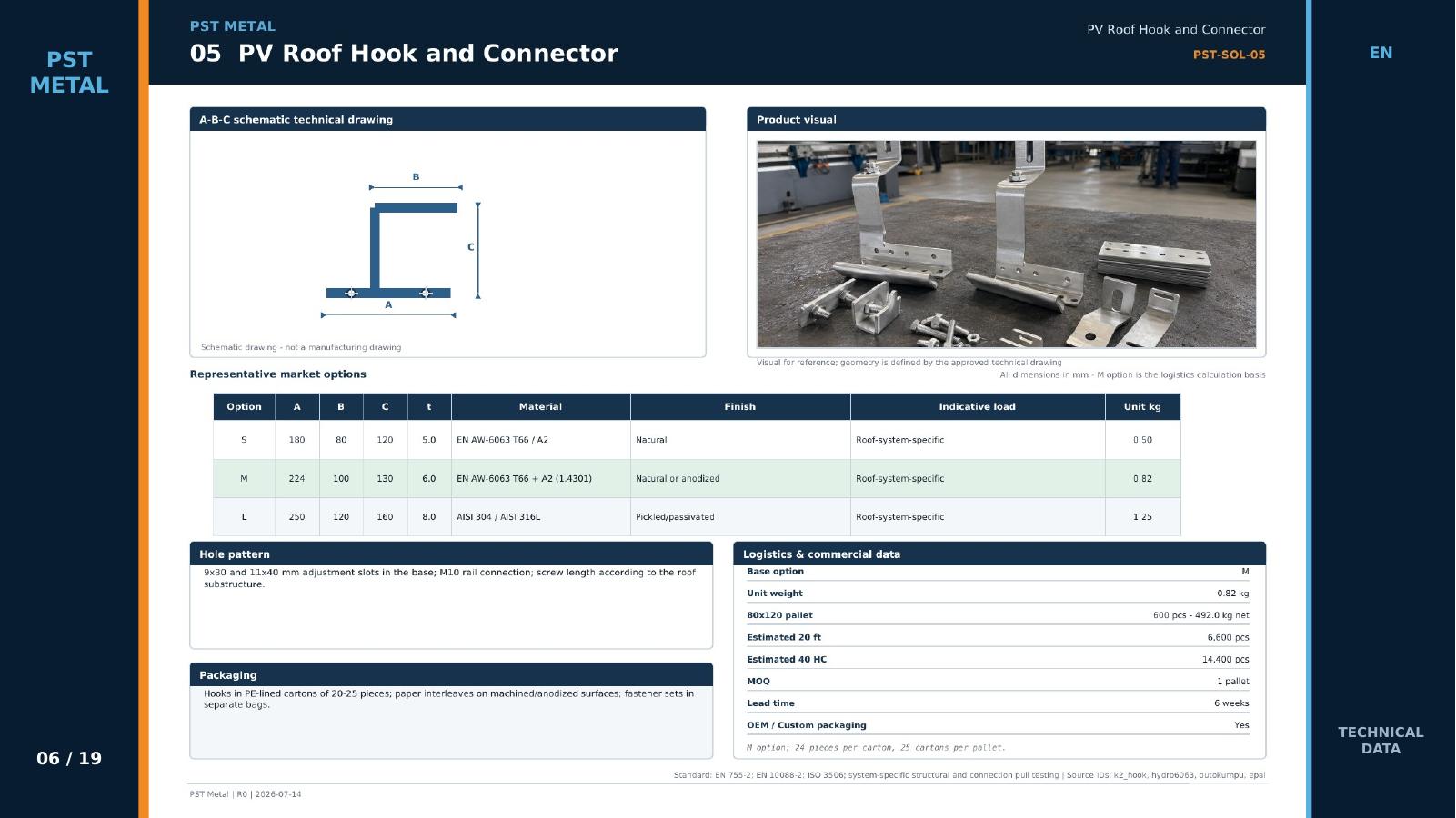The width and height of the screenshot is (1456, 818).
Task: Click the 'Representative market options' heading
Action: 278,374
